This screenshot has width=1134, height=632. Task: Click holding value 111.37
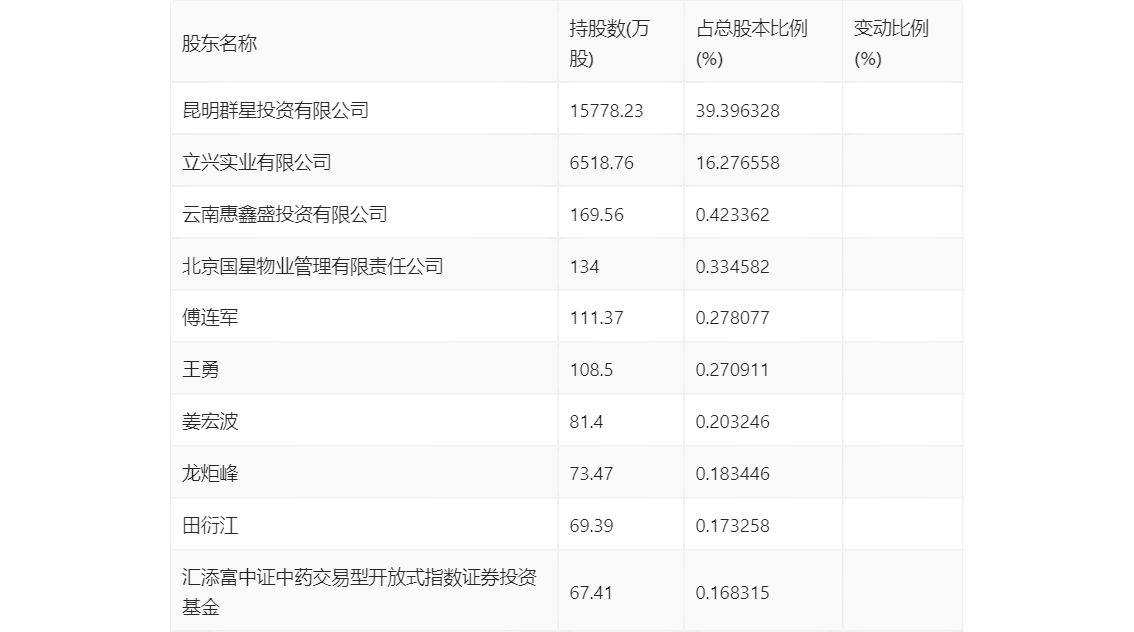(x=597, y=317)
